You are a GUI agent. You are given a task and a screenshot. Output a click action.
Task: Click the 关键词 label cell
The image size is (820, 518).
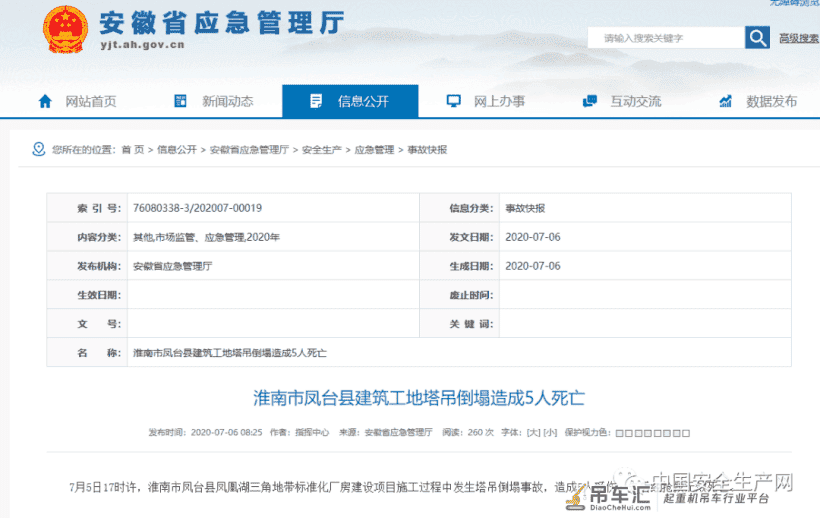pyautogui.click(x=460, y=324)
